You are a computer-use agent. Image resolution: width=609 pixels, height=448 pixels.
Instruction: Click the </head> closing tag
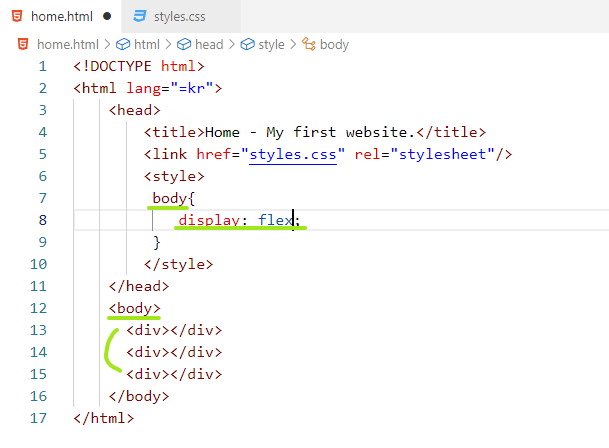click(139, 286)
